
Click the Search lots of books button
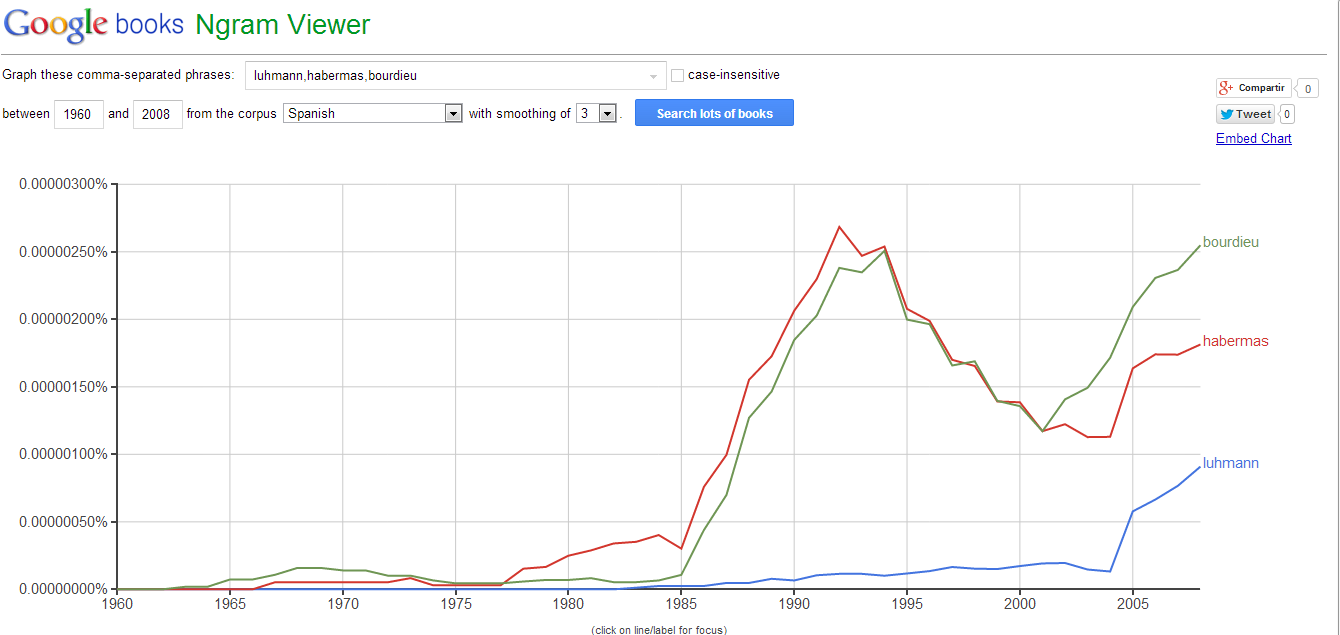click(x=714, y=113)
